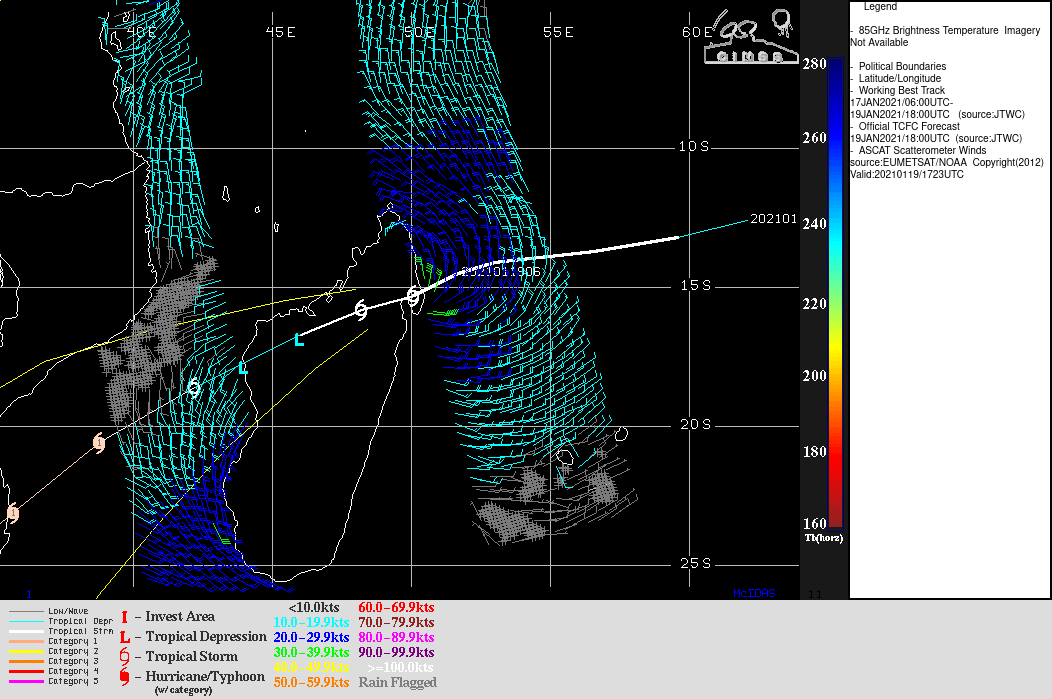The image size is (1052, 699).
Task: Click the Rain Flagged legend label
Action: [x=397, y=682]
